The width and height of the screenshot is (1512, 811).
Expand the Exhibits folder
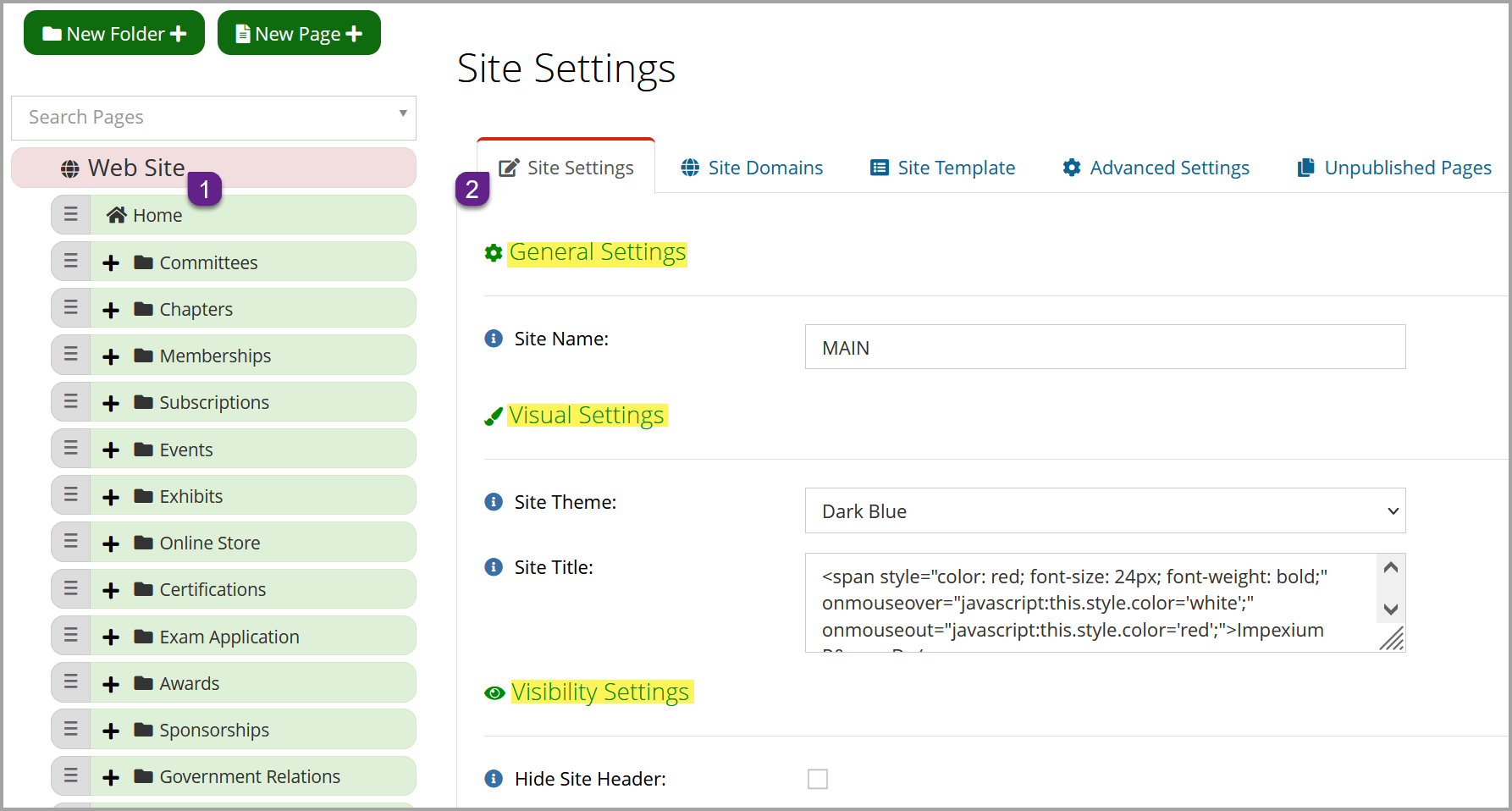coord(111,497)
